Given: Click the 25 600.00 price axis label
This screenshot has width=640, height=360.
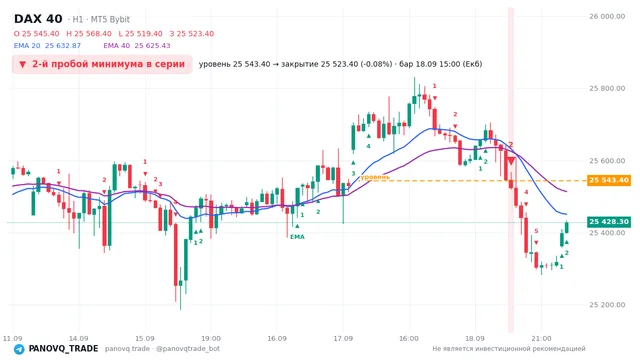Looking at the screenshot, I should tap(607, 160).
